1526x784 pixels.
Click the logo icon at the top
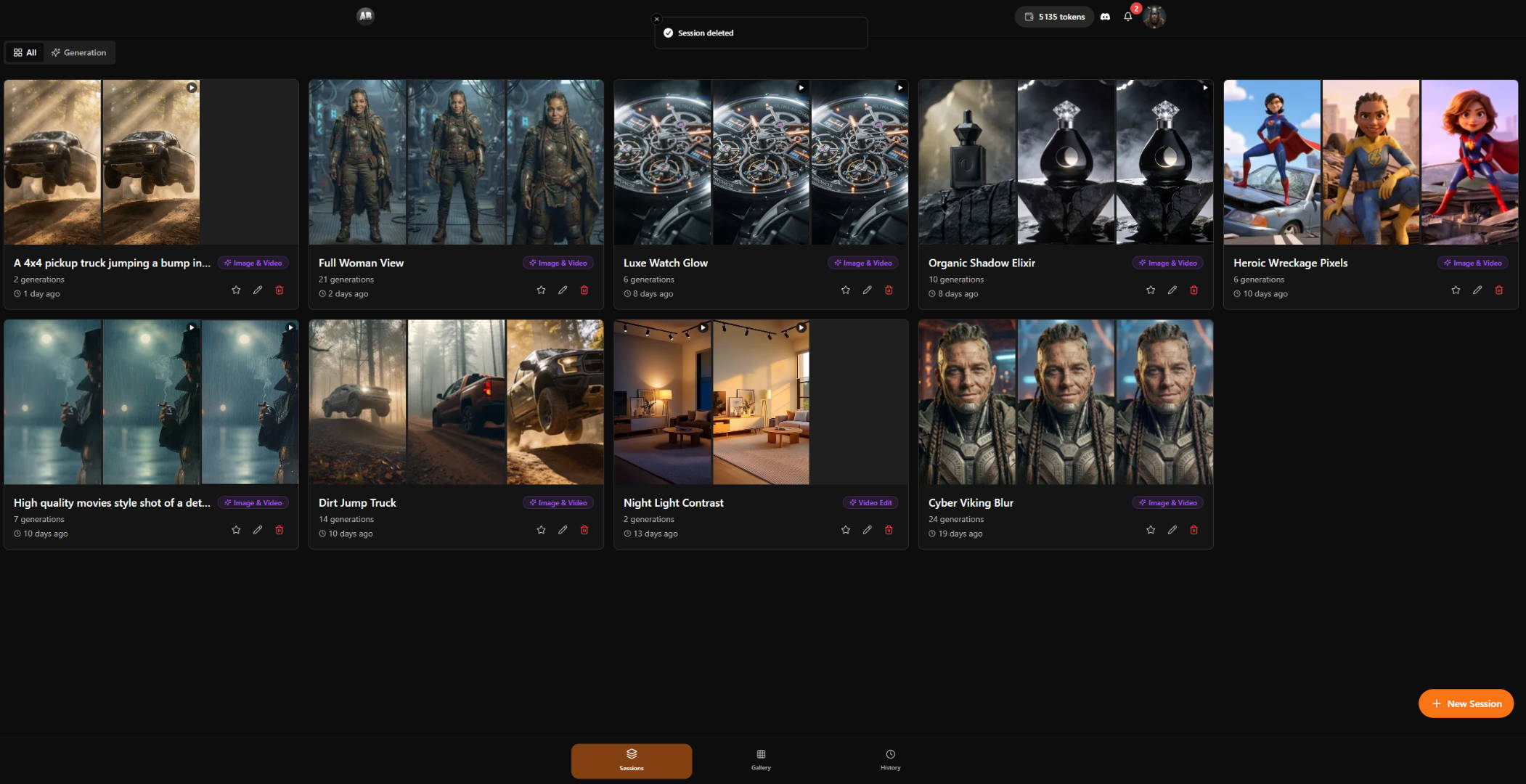(x=365, y=15)
